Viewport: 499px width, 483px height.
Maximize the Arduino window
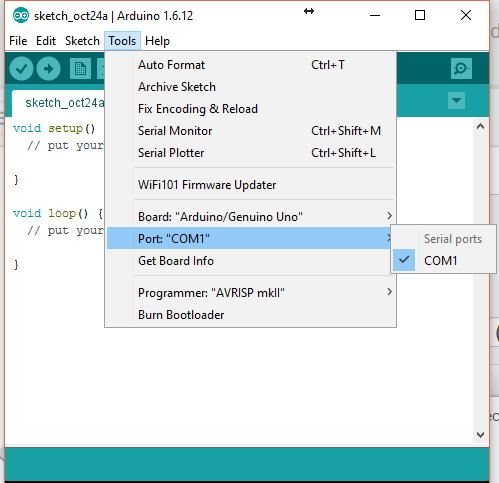pyautogui.click(x=420, y=15)
